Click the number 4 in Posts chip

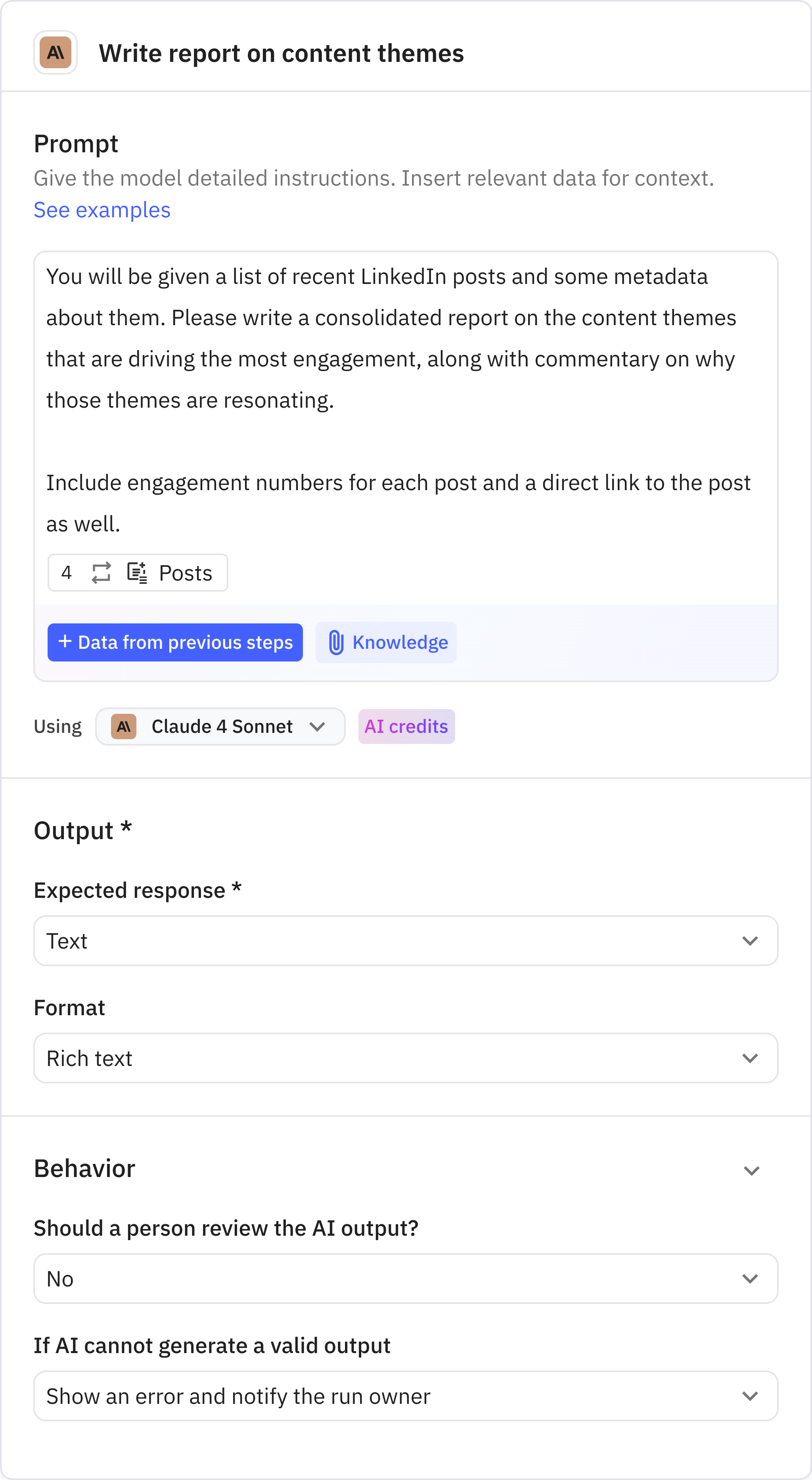(67, 573)
